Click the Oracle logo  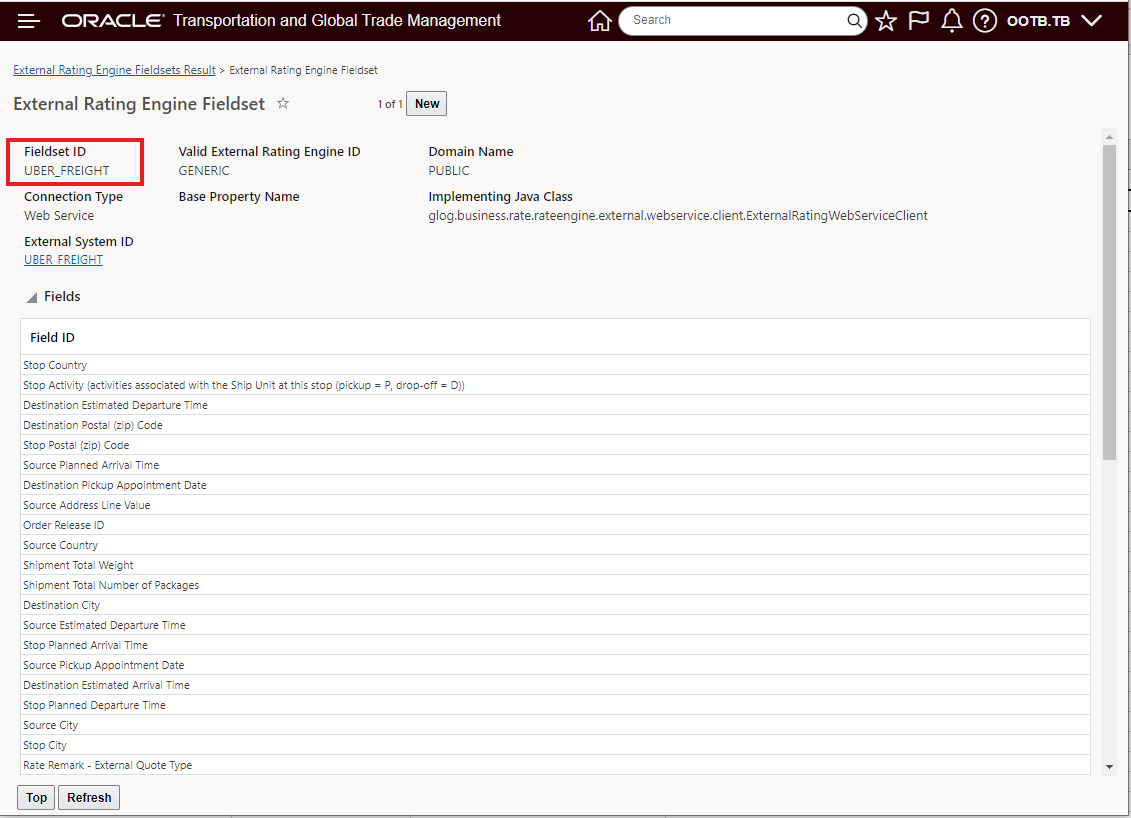tap(113, 21)
